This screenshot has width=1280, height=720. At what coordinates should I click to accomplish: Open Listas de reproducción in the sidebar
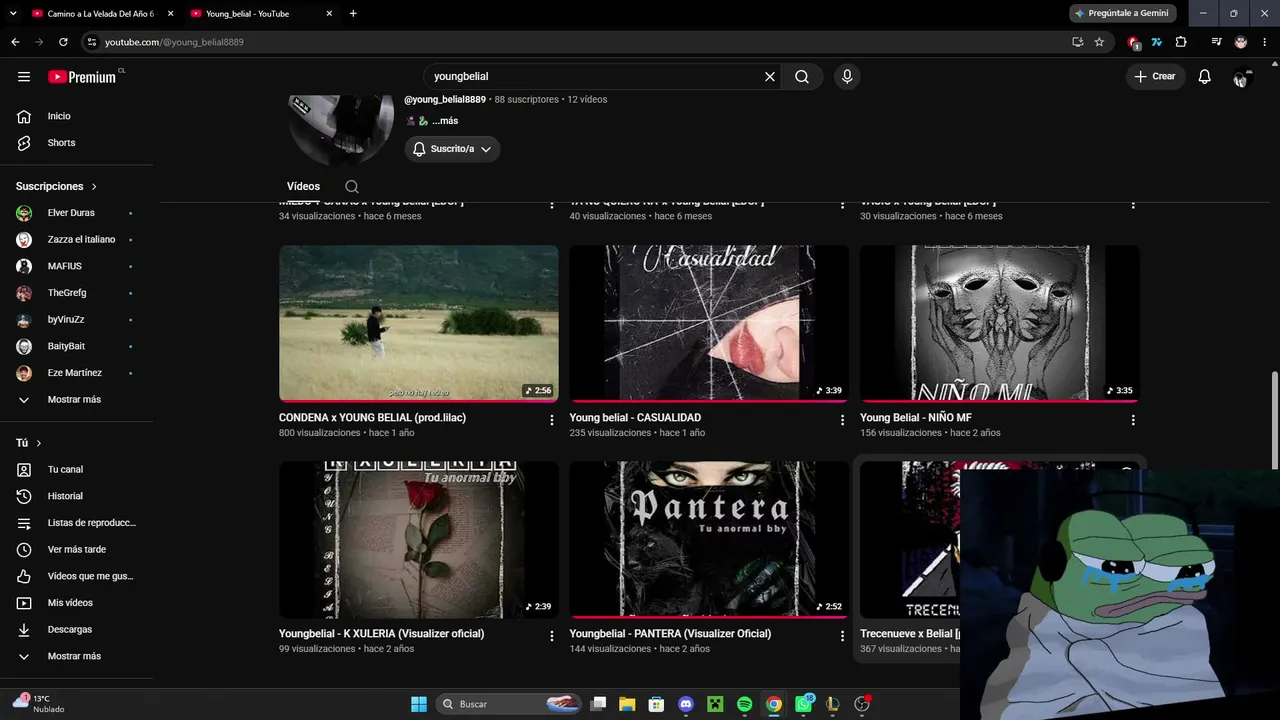(76, 523)
